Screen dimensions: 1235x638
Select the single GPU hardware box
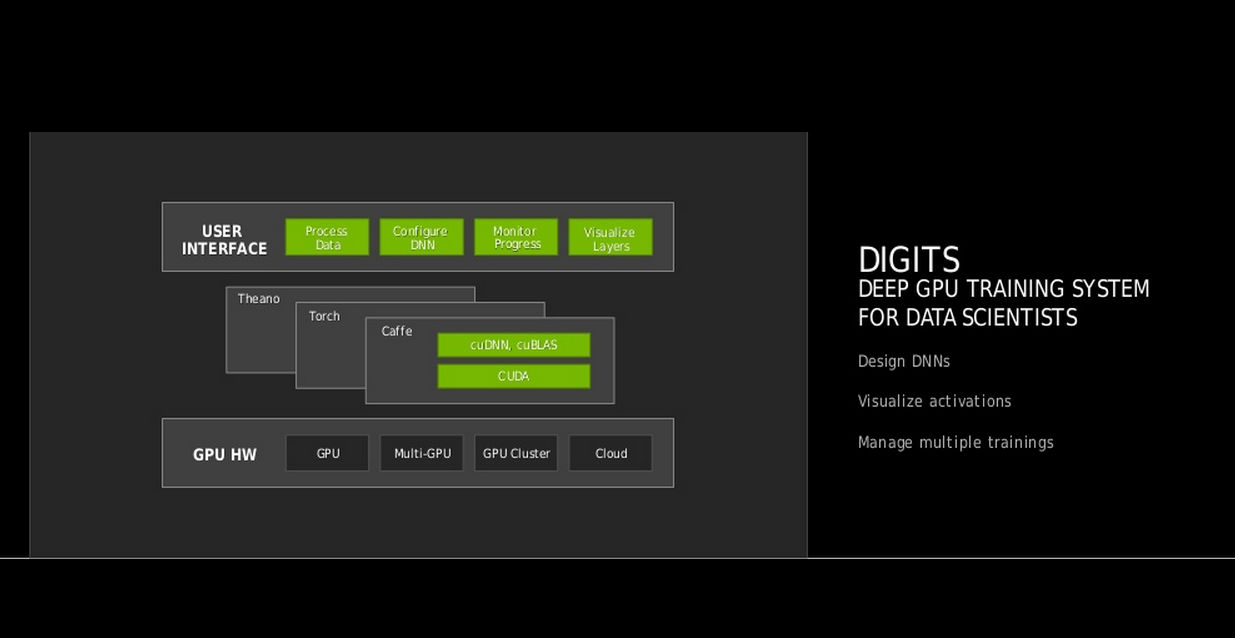pyautogui.click(x=327, y=453)
